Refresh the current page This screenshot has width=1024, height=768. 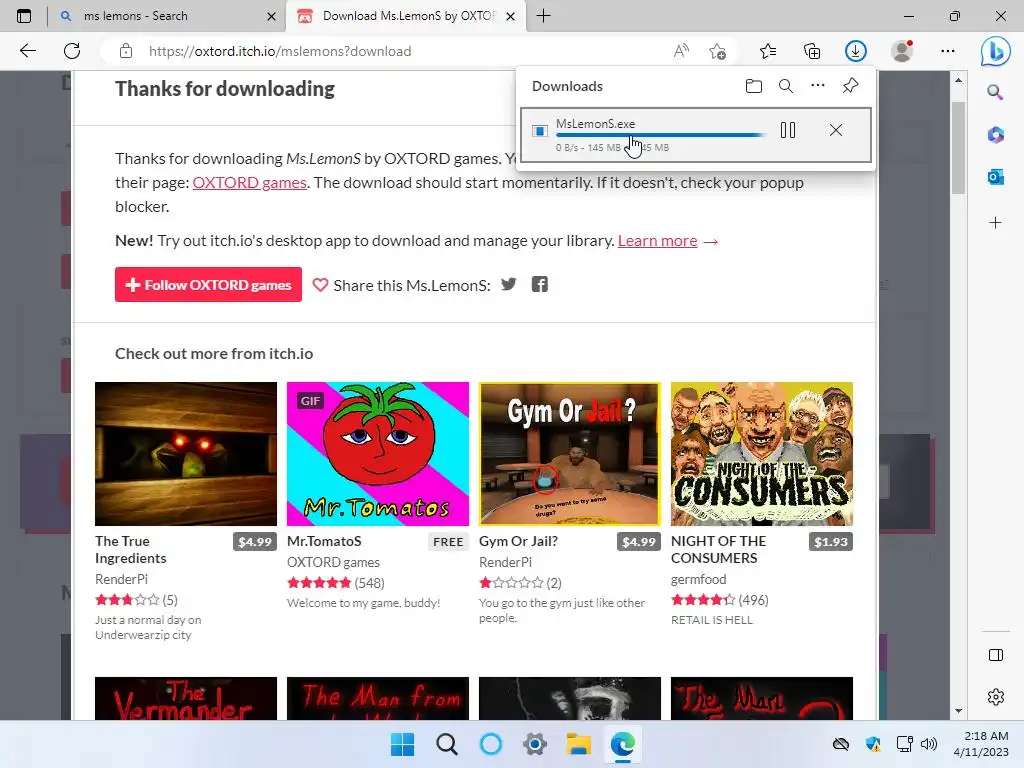(x=72, y=51)
